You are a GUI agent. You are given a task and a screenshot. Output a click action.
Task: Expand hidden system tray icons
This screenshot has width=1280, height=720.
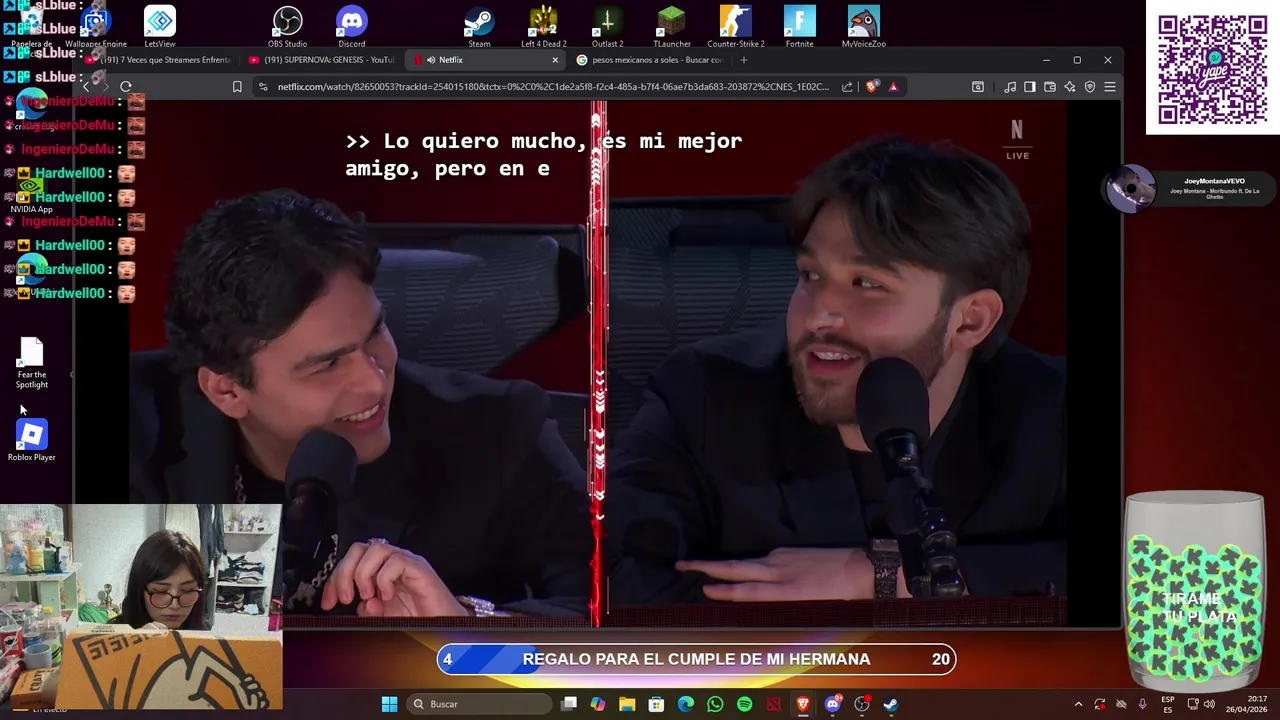point(1078,704)
